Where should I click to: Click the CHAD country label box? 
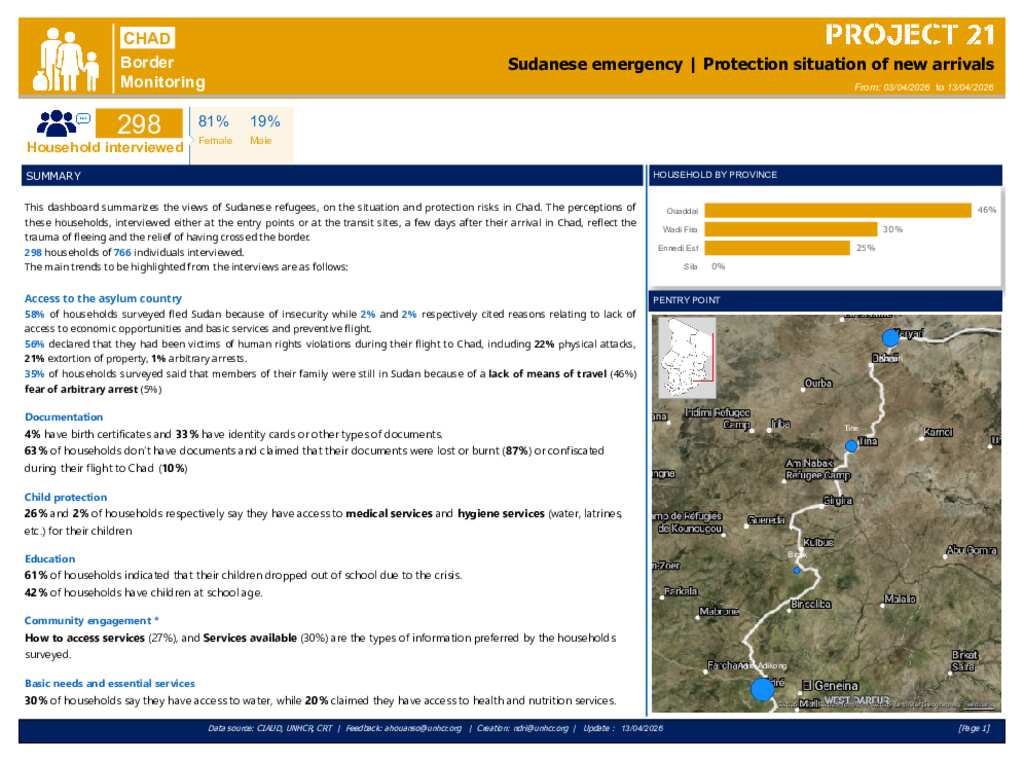pyautogui.click(x=147, y=39)
